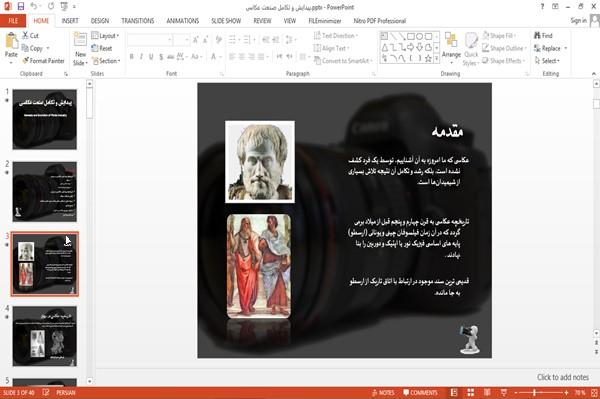Open the Clipboard dialog launcher
Screen dimensions: 600x399
click(x=66, y=74)
